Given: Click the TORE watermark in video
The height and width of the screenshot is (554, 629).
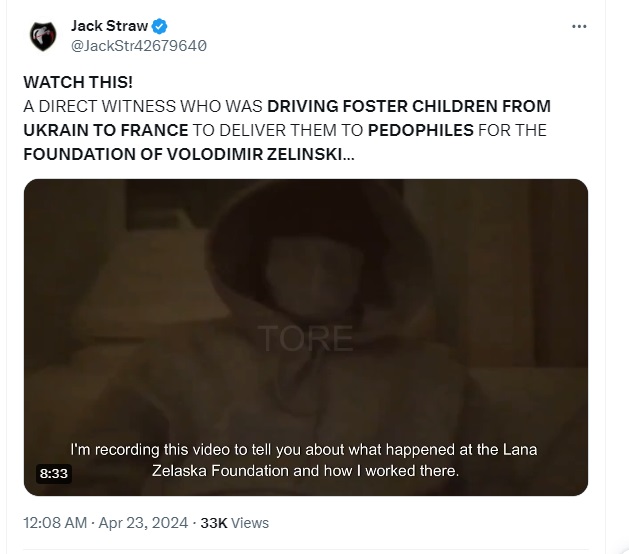Looking at the screenshot, I should tap(305, 339).
